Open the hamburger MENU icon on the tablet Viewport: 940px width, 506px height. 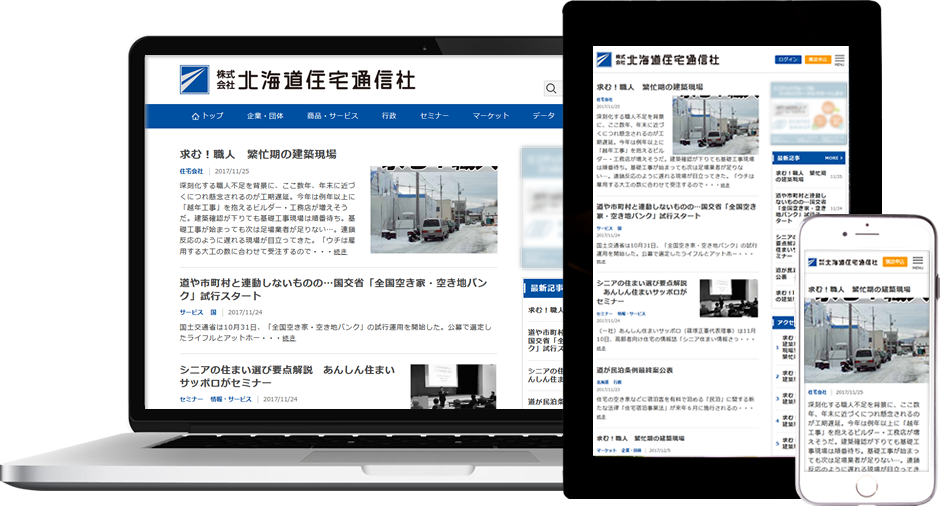click(x=839, y=60)
